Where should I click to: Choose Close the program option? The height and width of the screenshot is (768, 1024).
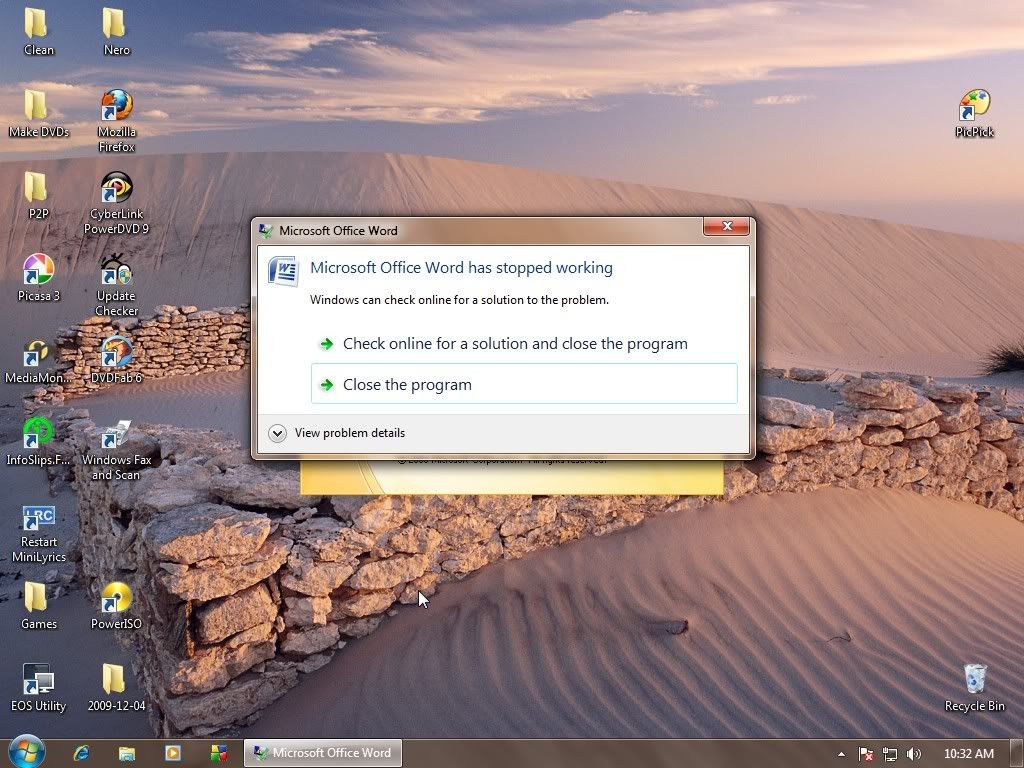[524, 384]
